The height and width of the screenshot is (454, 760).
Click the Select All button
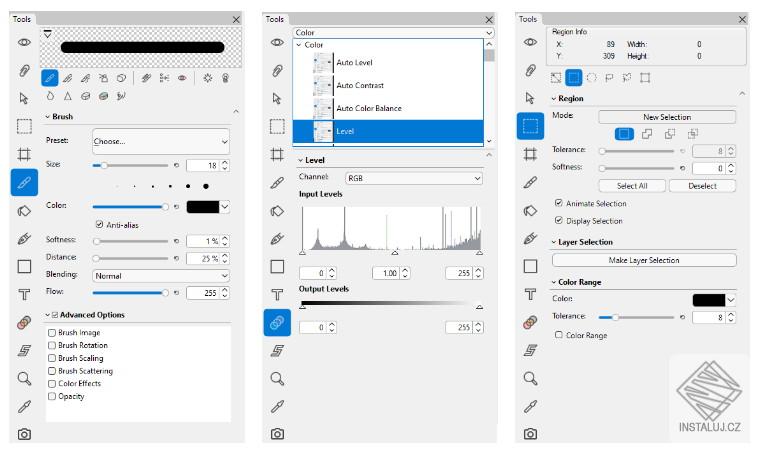pos(632,186)
